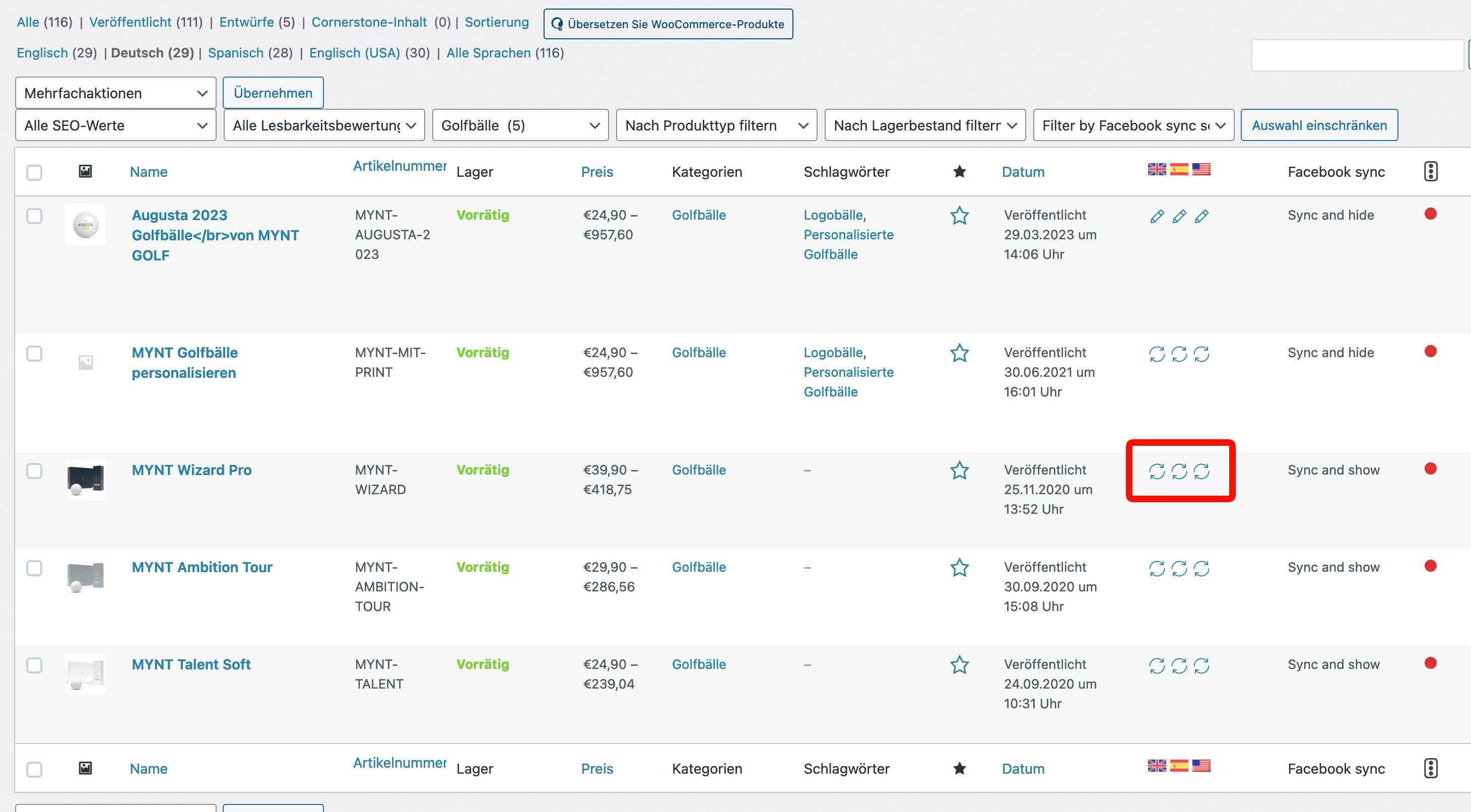Viewport: 1471px width, 812px height.
Task: Click the product search input field
Action: click(1357, 55)
